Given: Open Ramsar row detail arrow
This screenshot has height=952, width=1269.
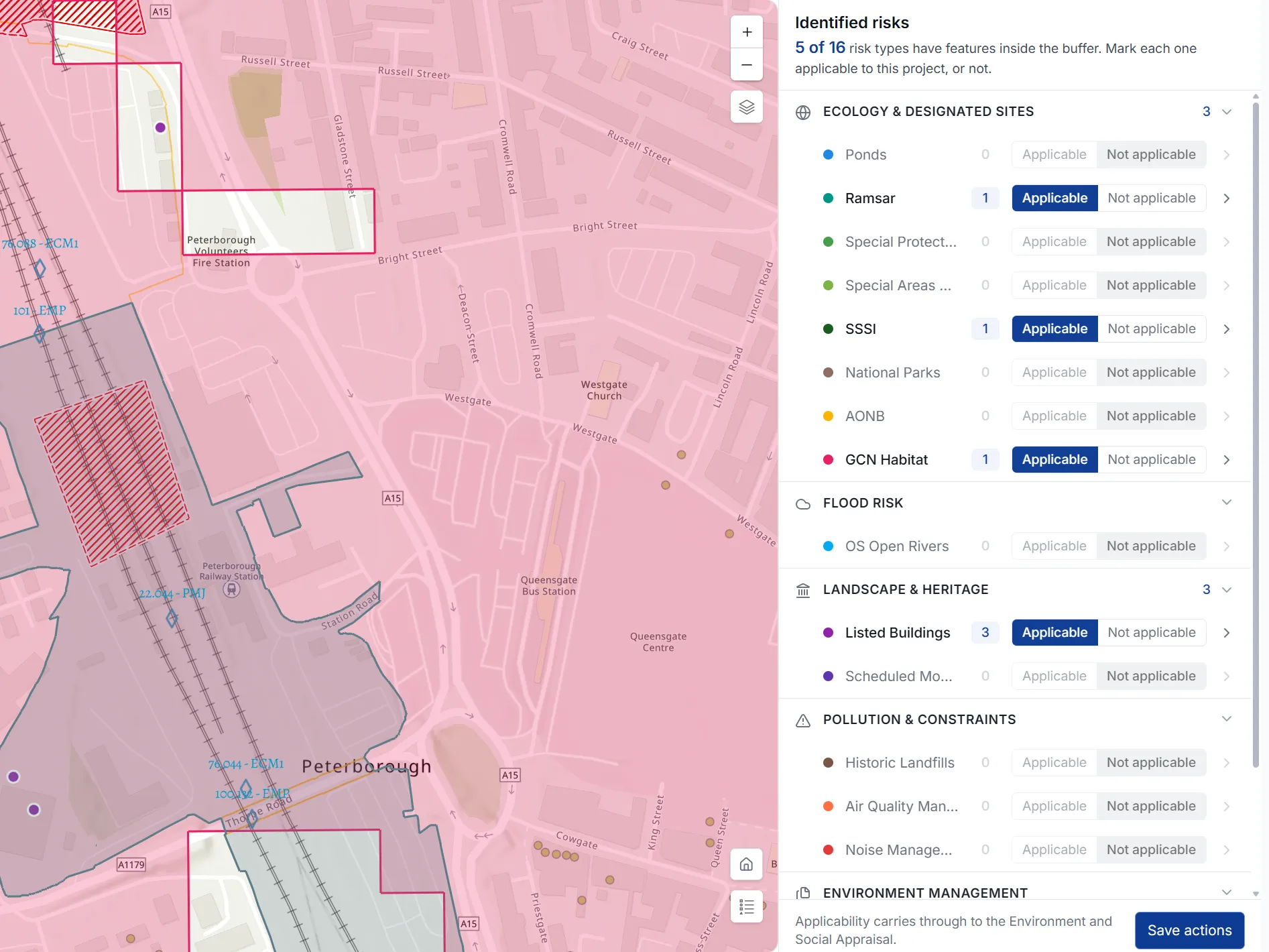Looking at the screenshot, I should [x=1226, y=198].
